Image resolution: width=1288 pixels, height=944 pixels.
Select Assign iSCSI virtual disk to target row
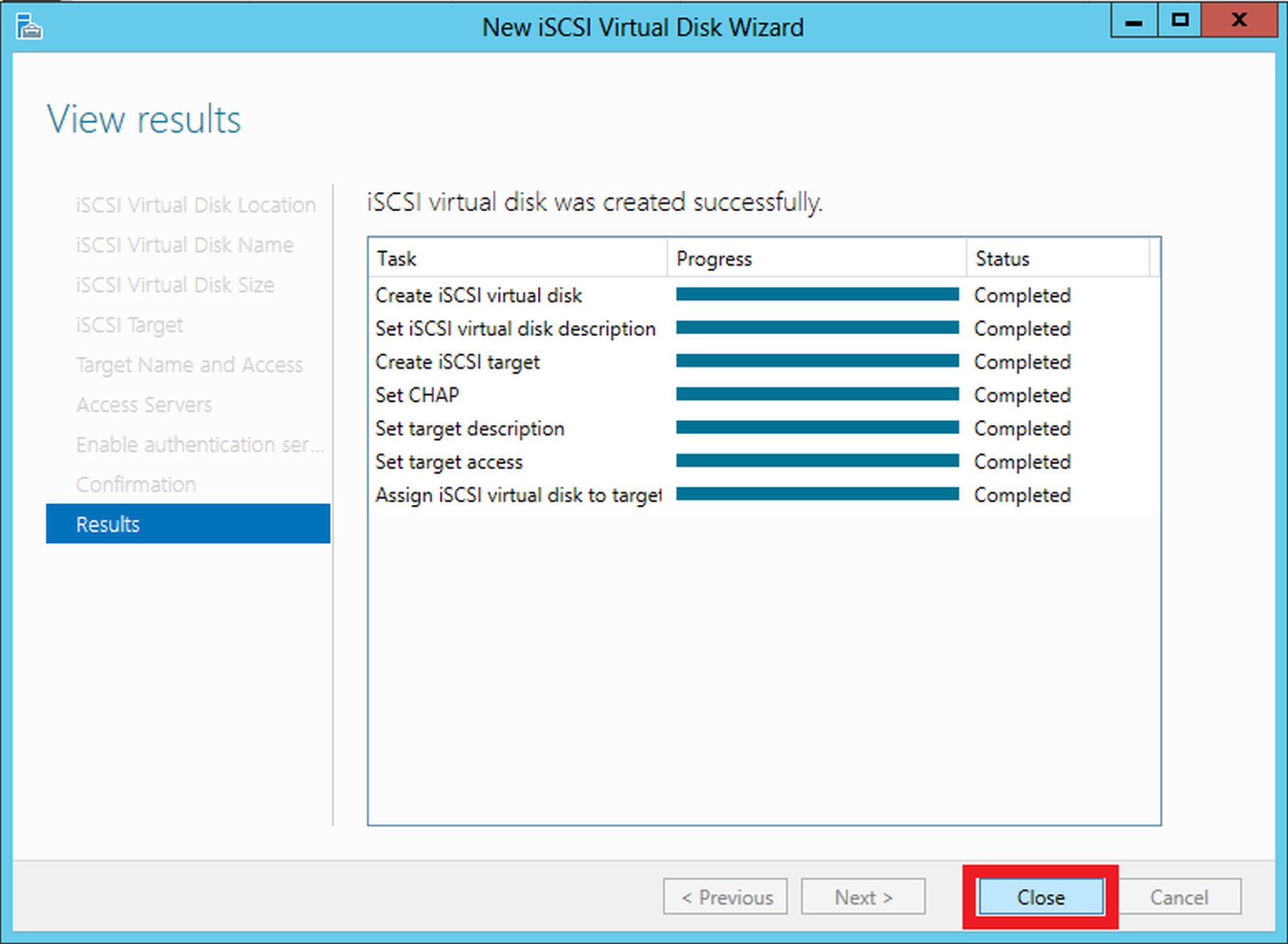point(518,495)
